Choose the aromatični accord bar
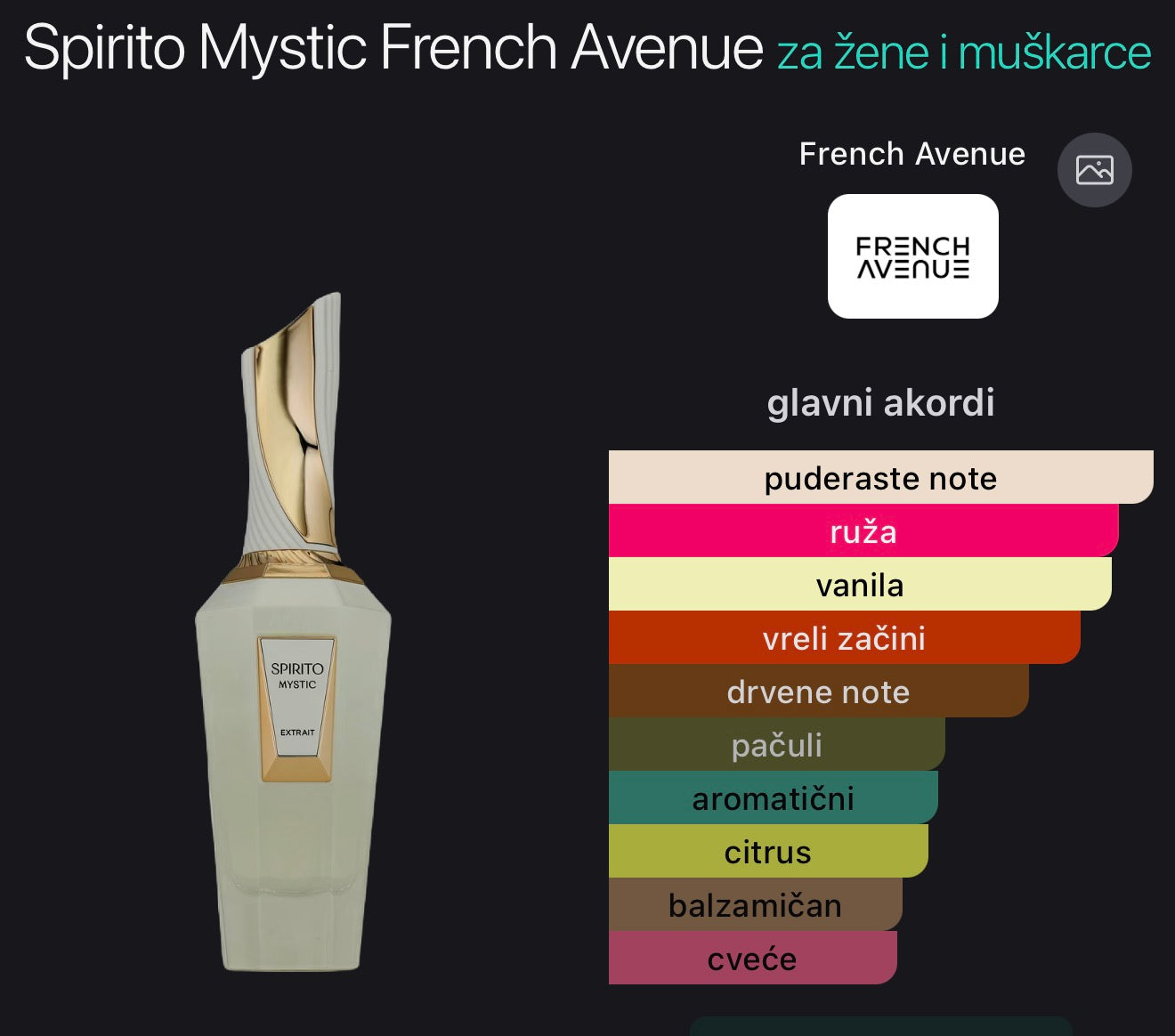This screenshot has height=1036, width=1175. [x=773, y=797]
